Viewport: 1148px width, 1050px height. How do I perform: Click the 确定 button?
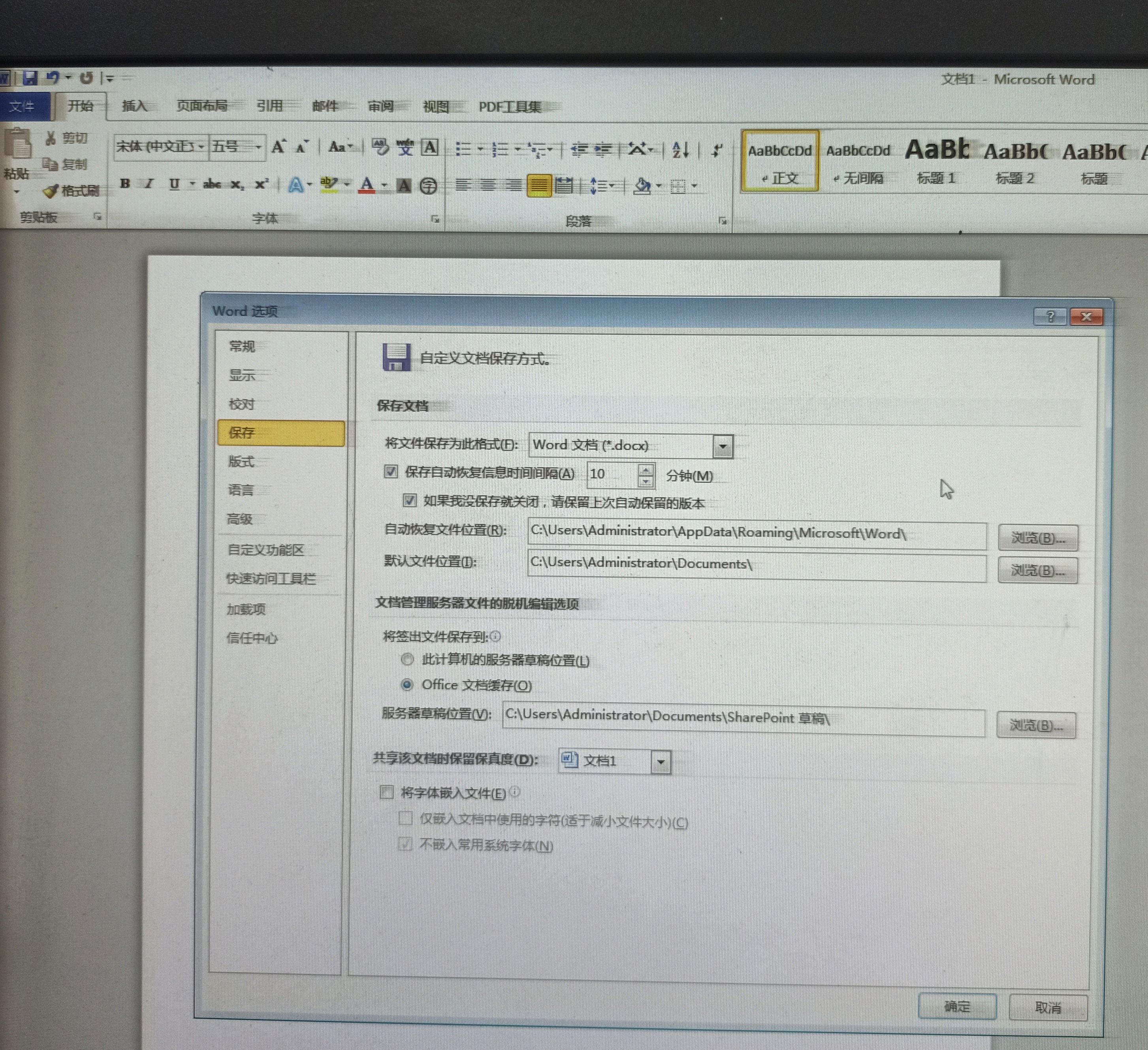pos(957,1007)
